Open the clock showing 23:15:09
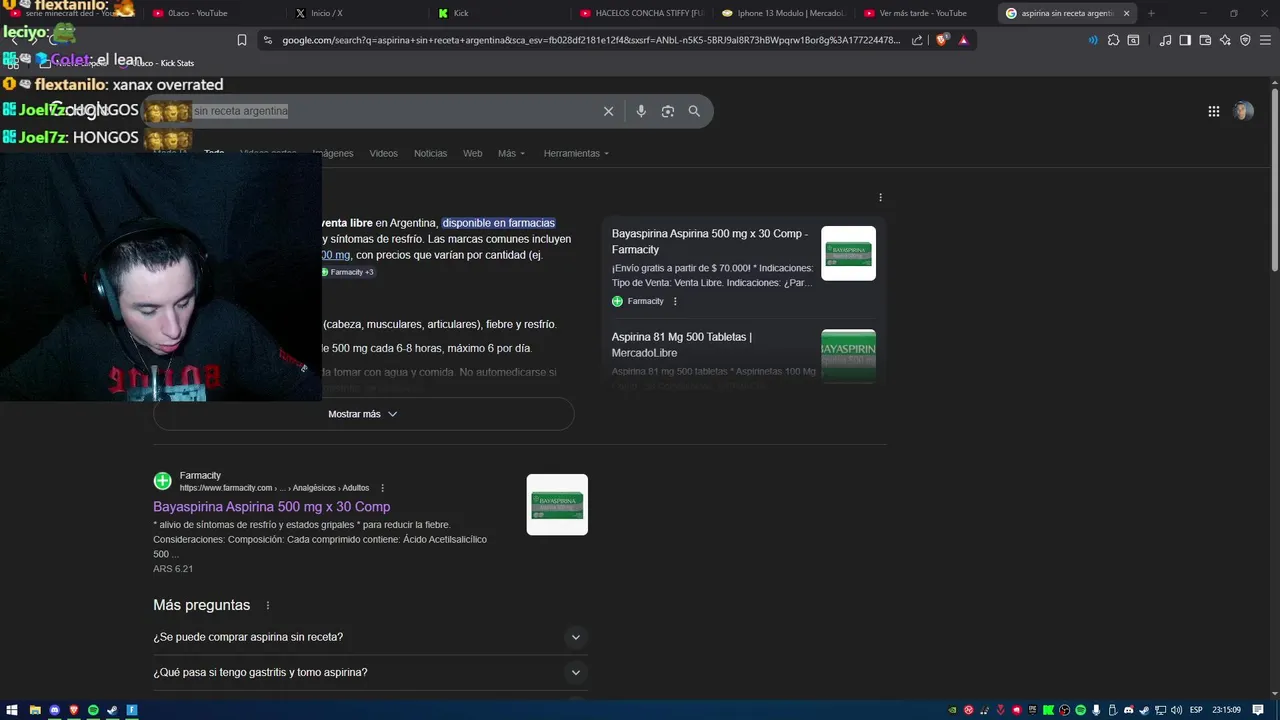Image resolution: width=1280 pixels, height=720 pixels. point(1226,710)
